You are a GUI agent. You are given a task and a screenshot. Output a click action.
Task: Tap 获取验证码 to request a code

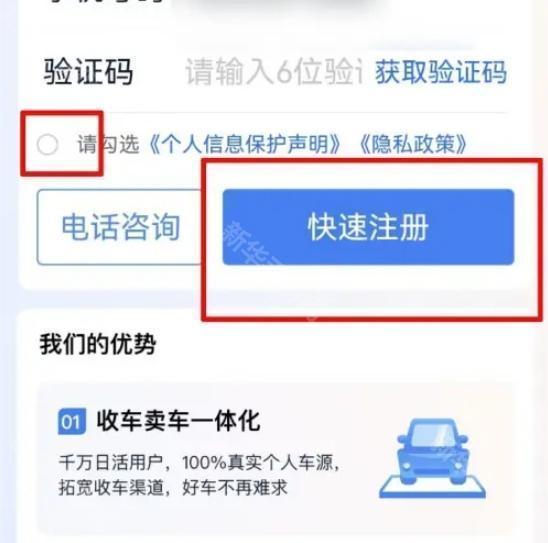coord(441,72)
